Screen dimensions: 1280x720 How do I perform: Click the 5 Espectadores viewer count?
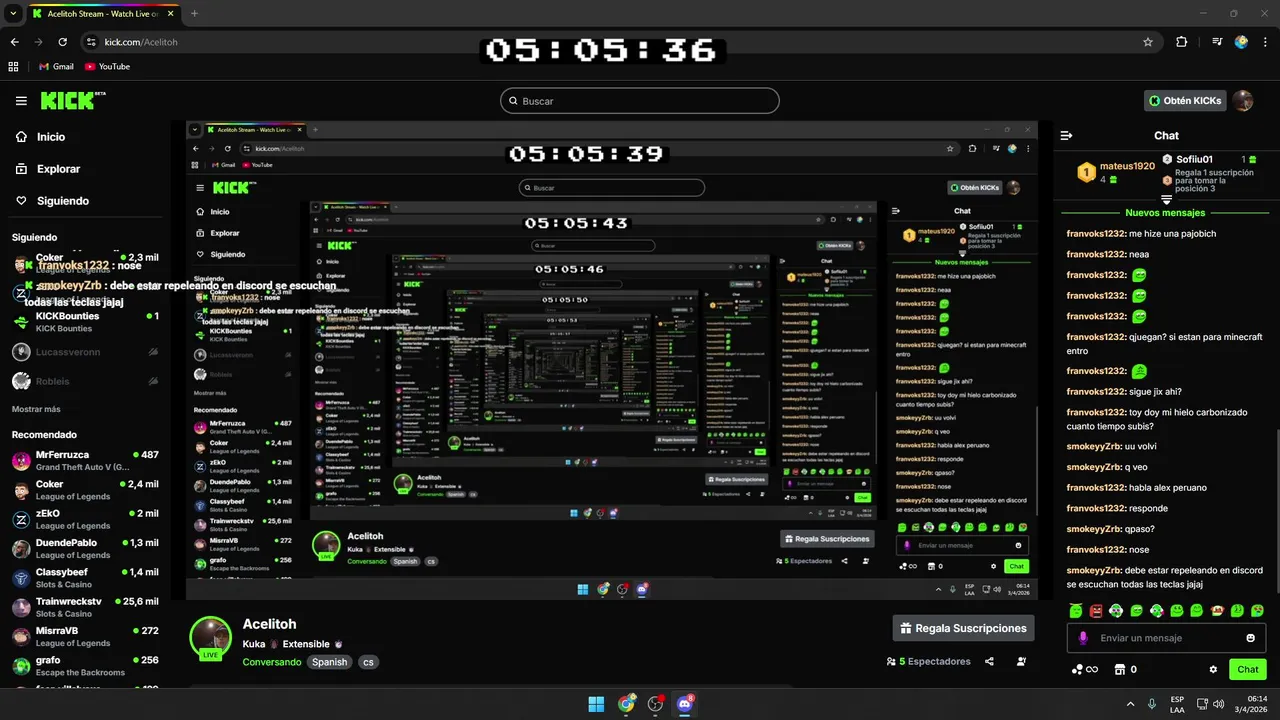(928, 661)
